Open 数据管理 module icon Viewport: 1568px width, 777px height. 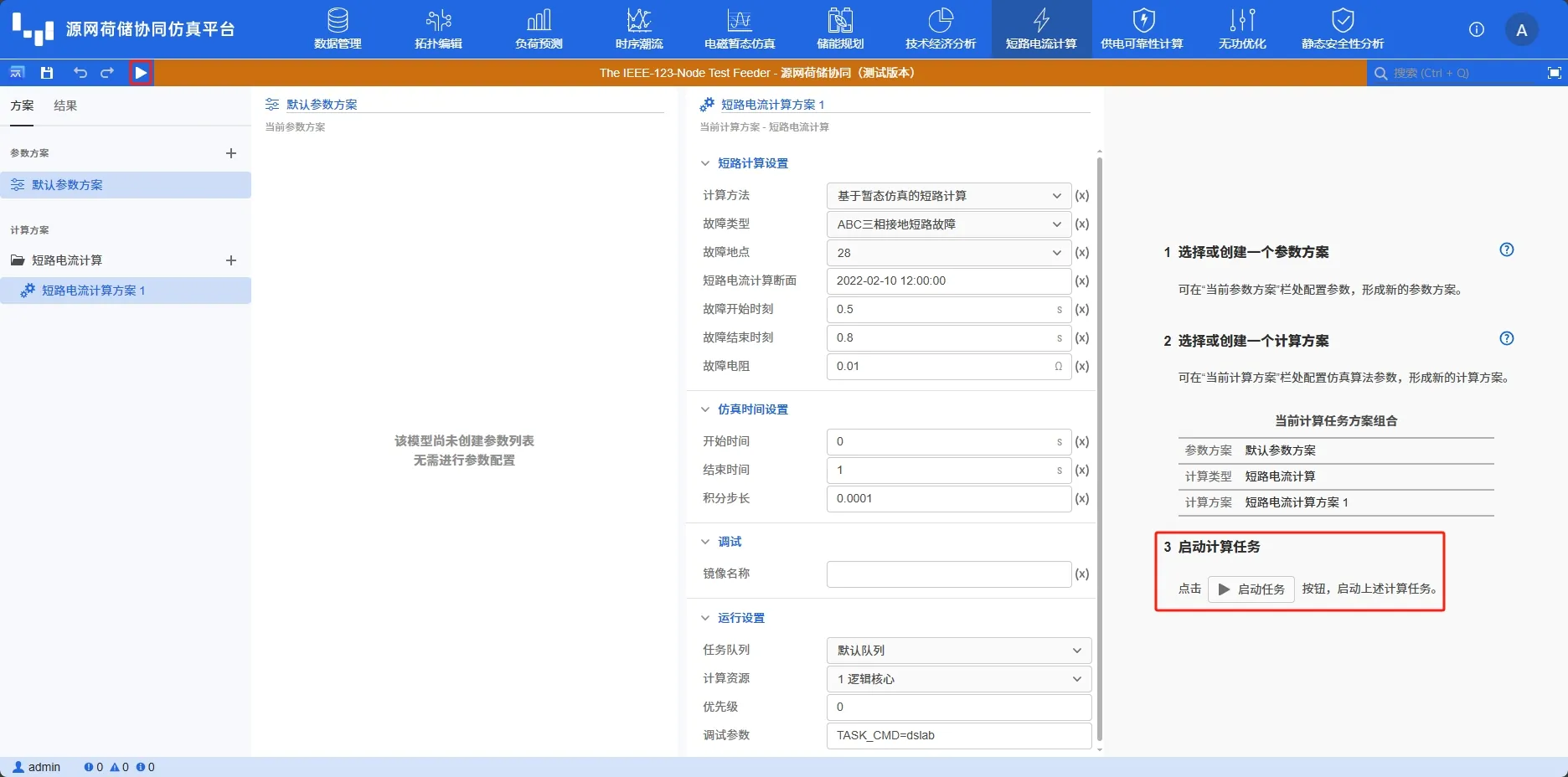tap(338, 20)
